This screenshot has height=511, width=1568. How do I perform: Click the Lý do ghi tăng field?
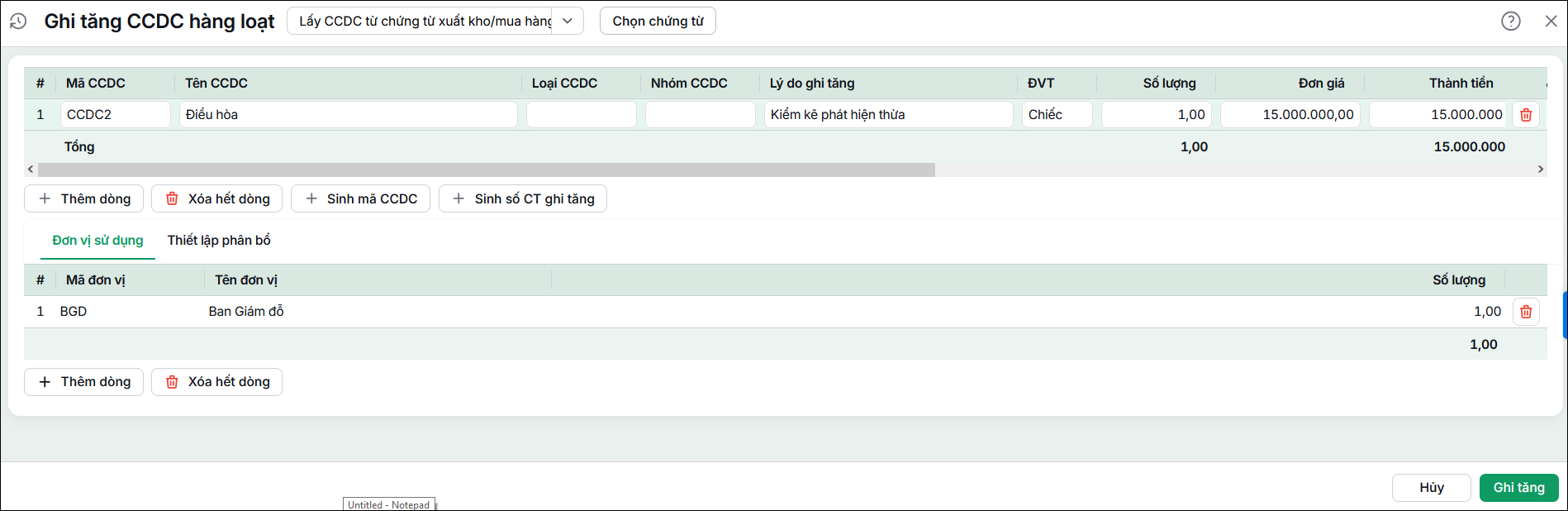click(889, 115)
